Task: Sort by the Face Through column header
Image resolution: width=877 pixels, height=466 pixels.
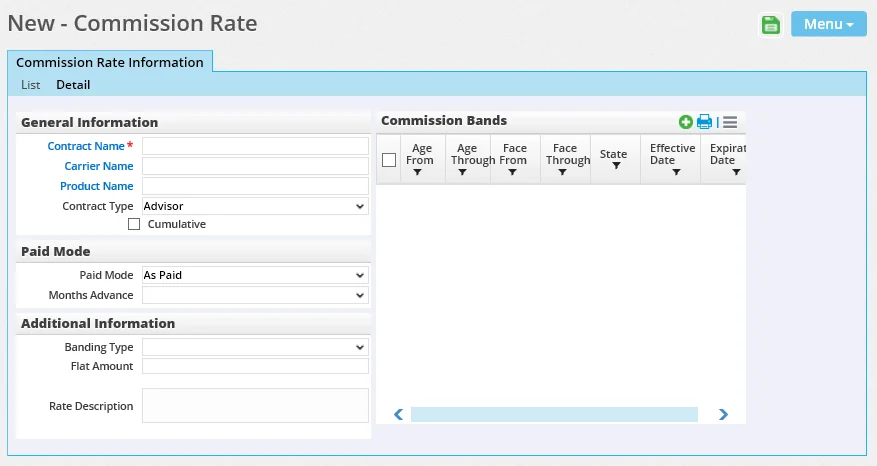Action: point(568,154)
